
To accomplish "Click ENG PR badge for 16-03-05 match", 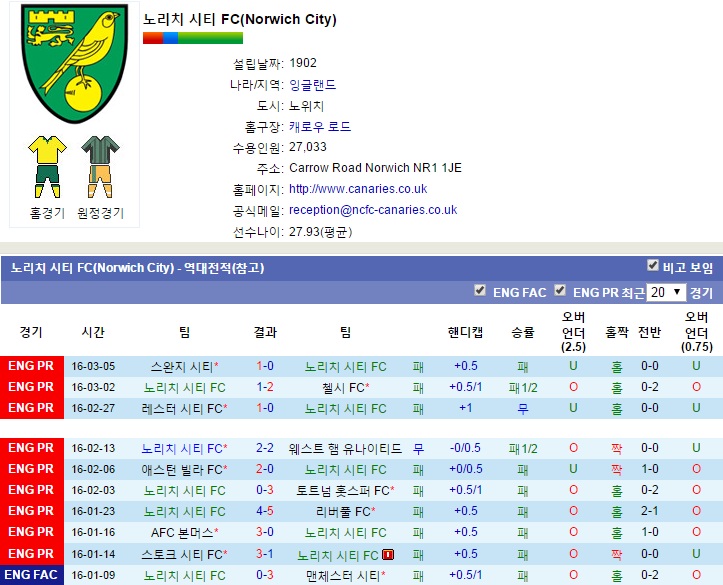I will (31, 366).
